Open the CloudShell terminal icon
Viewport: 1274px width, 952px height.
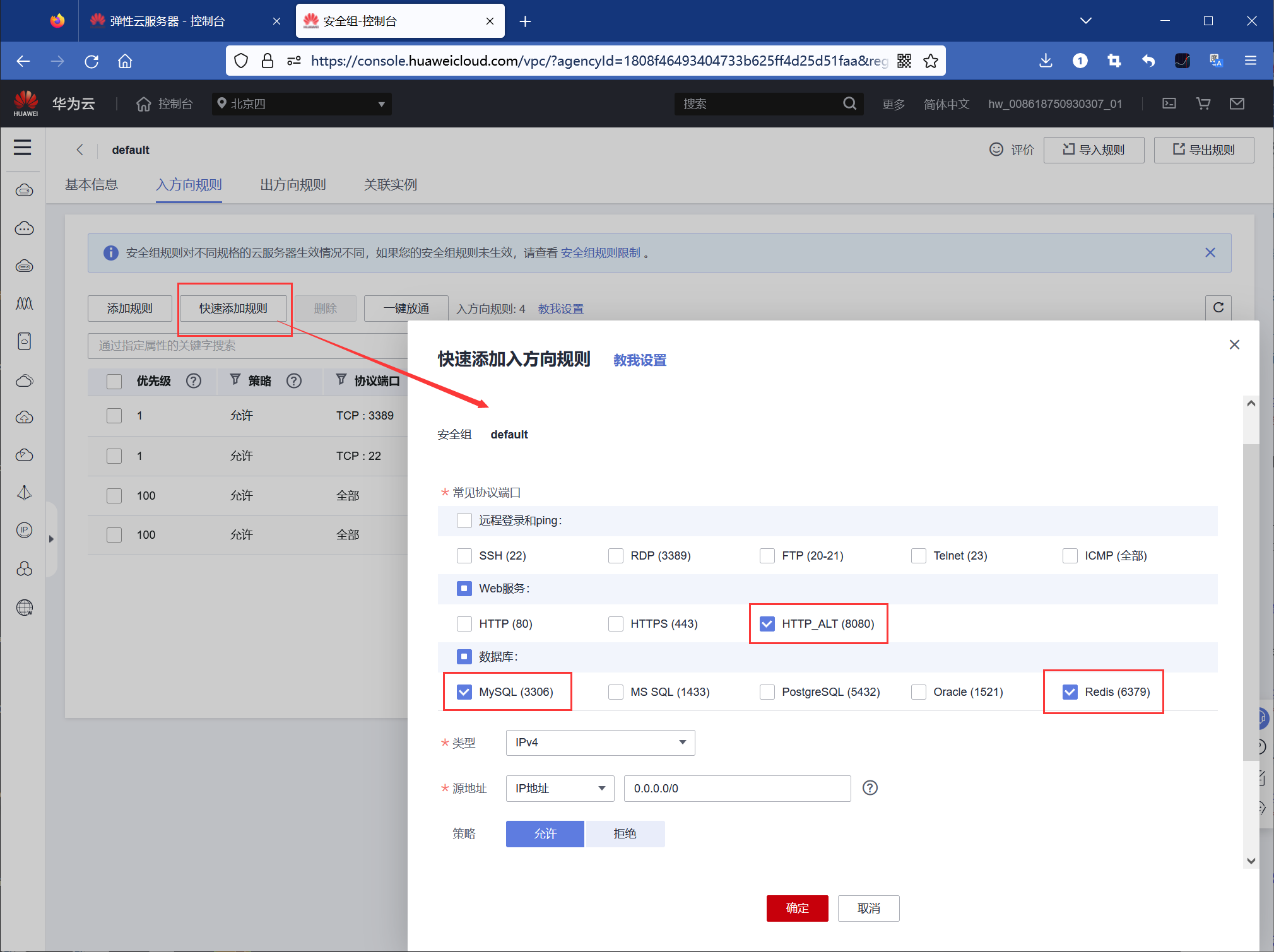click(1169, 103)
